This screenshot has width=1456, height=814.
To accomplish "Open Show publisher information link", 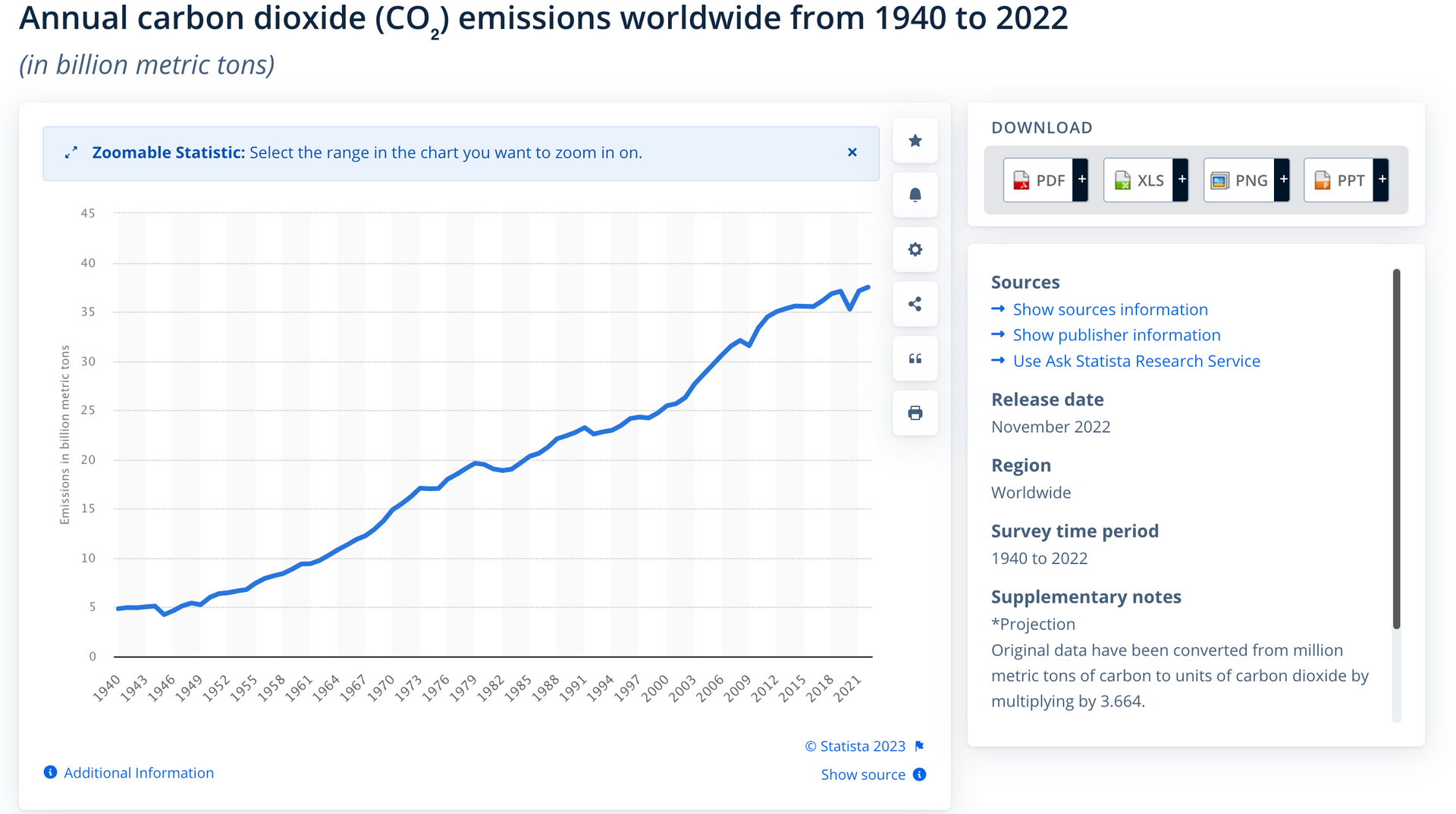I will 1116,335.
